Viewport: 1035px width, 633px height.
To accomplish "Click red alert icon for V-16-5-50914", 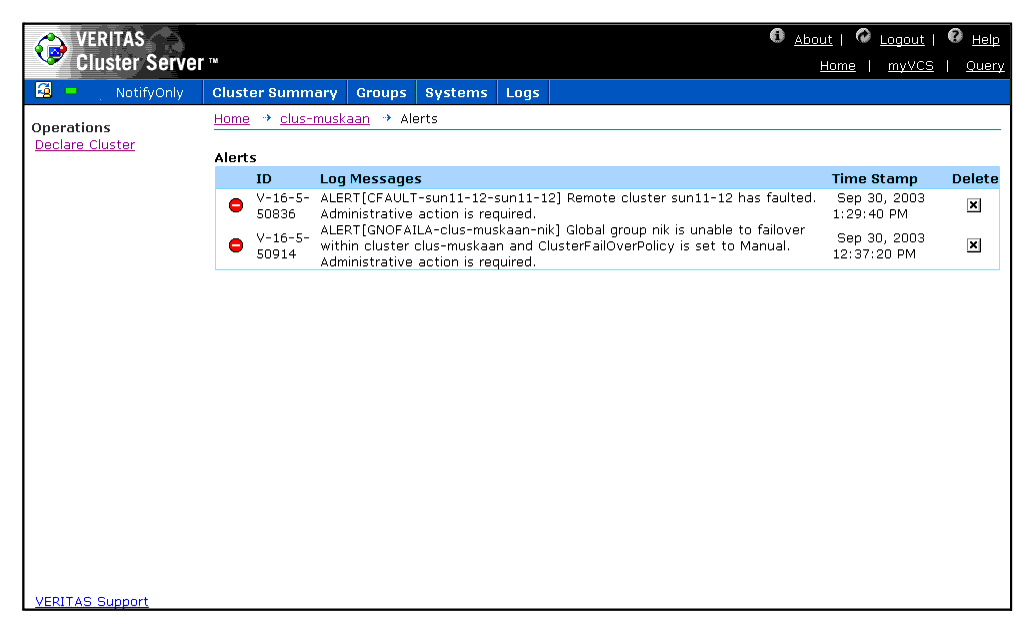I will pyautogui.click(x=236, y=245).
